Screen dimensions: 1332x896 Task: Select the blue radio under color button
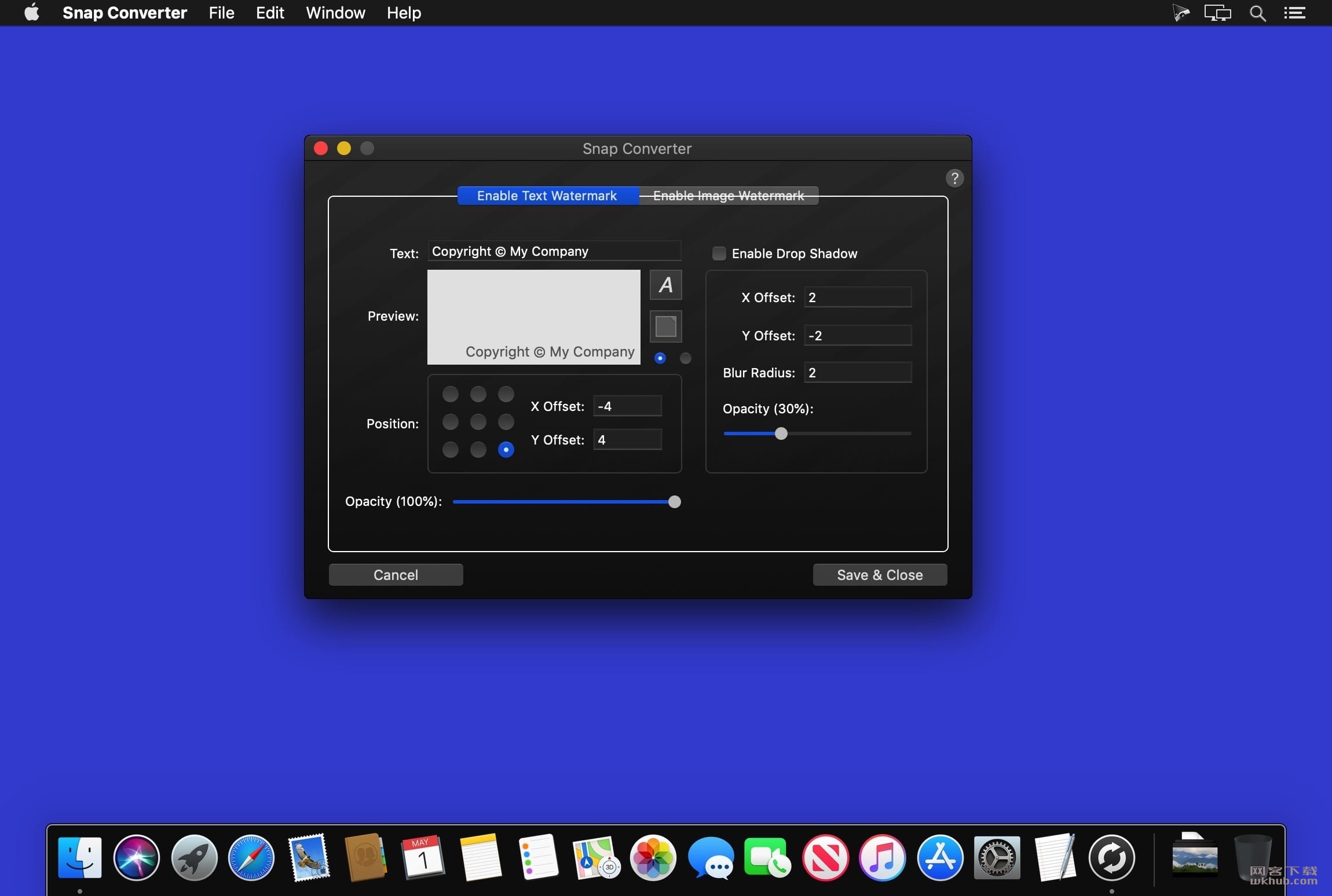click(x=660, y=358)
